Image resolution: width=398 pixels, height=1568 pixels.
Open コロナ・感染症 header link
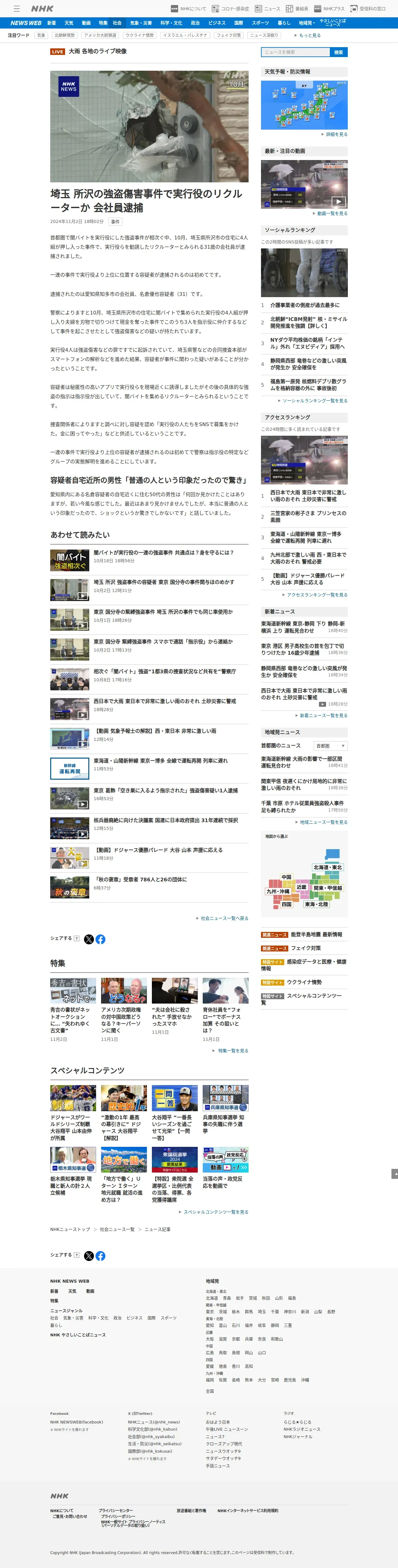point(230,8)
